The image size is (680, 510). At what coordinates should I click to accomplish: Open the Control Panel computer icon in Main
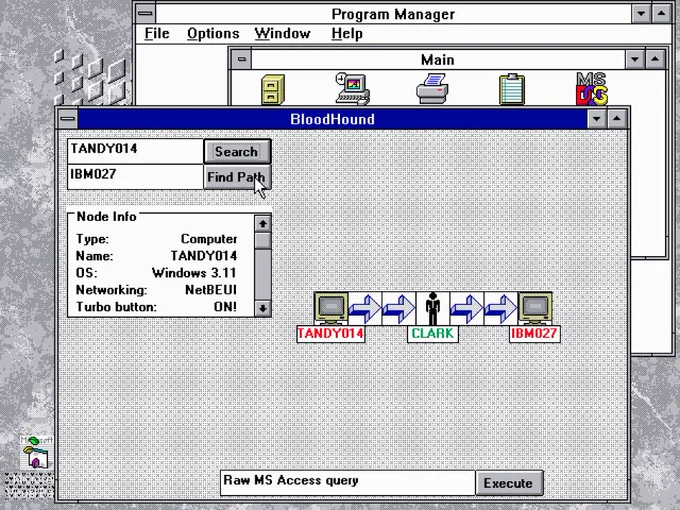pos(353,89)
